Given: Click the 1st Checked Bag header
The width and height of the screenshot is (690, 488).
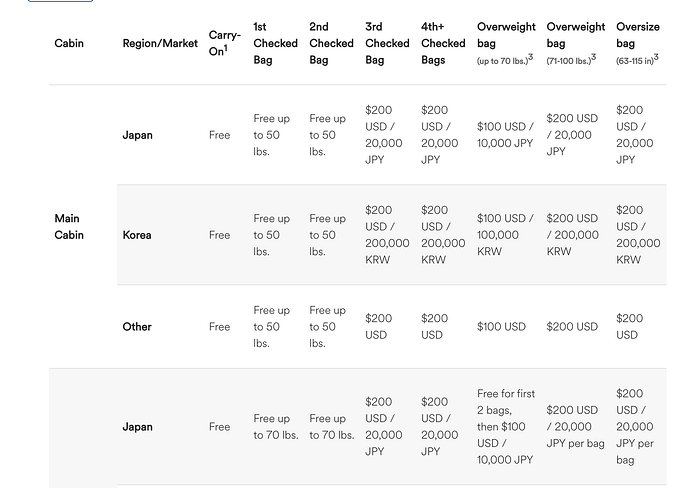Looking at the screenshot, I should pos(275,43).
